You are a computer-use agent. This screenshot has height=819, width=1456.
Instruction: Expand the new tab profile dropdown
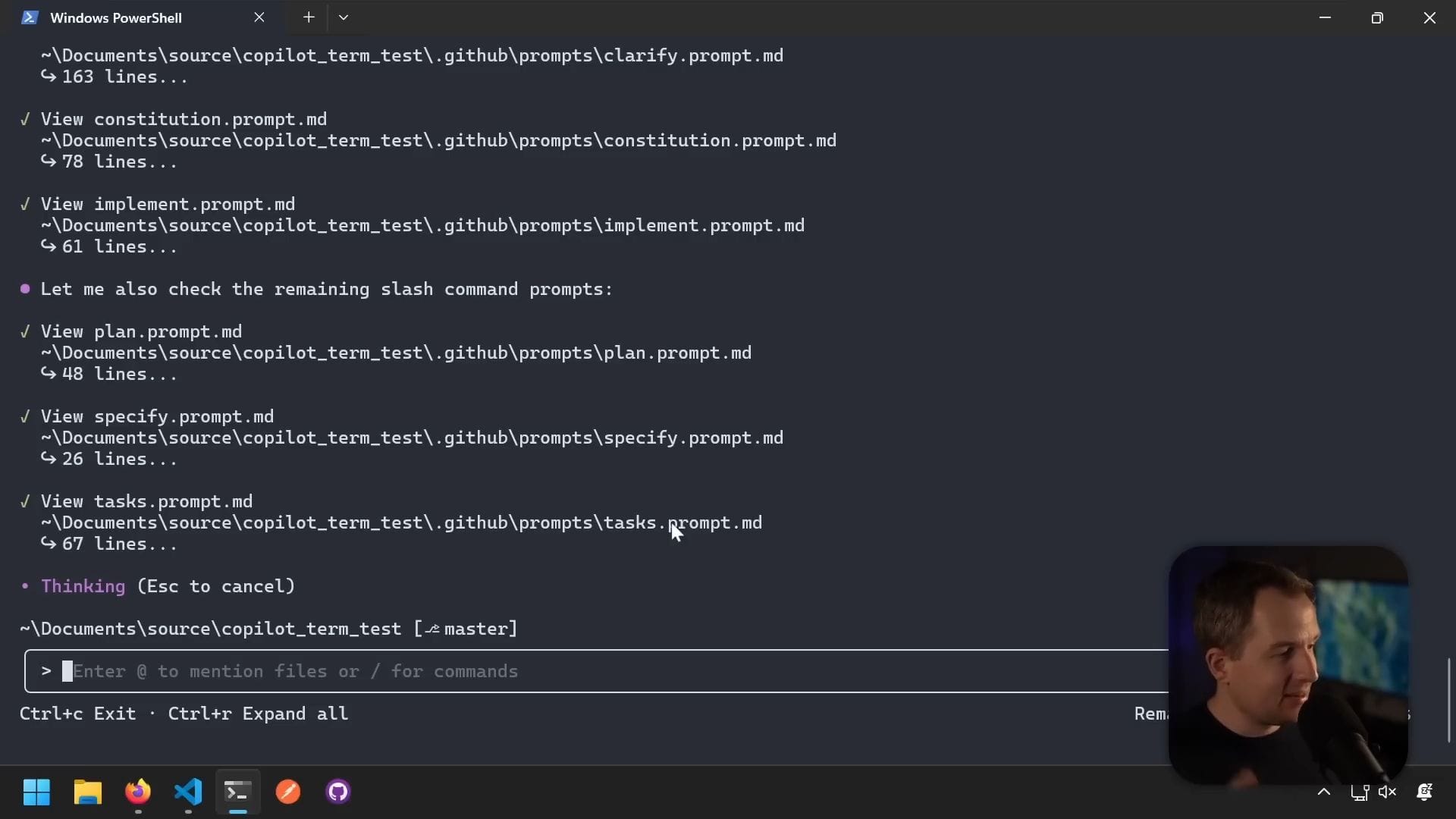[x=344, y=17]
